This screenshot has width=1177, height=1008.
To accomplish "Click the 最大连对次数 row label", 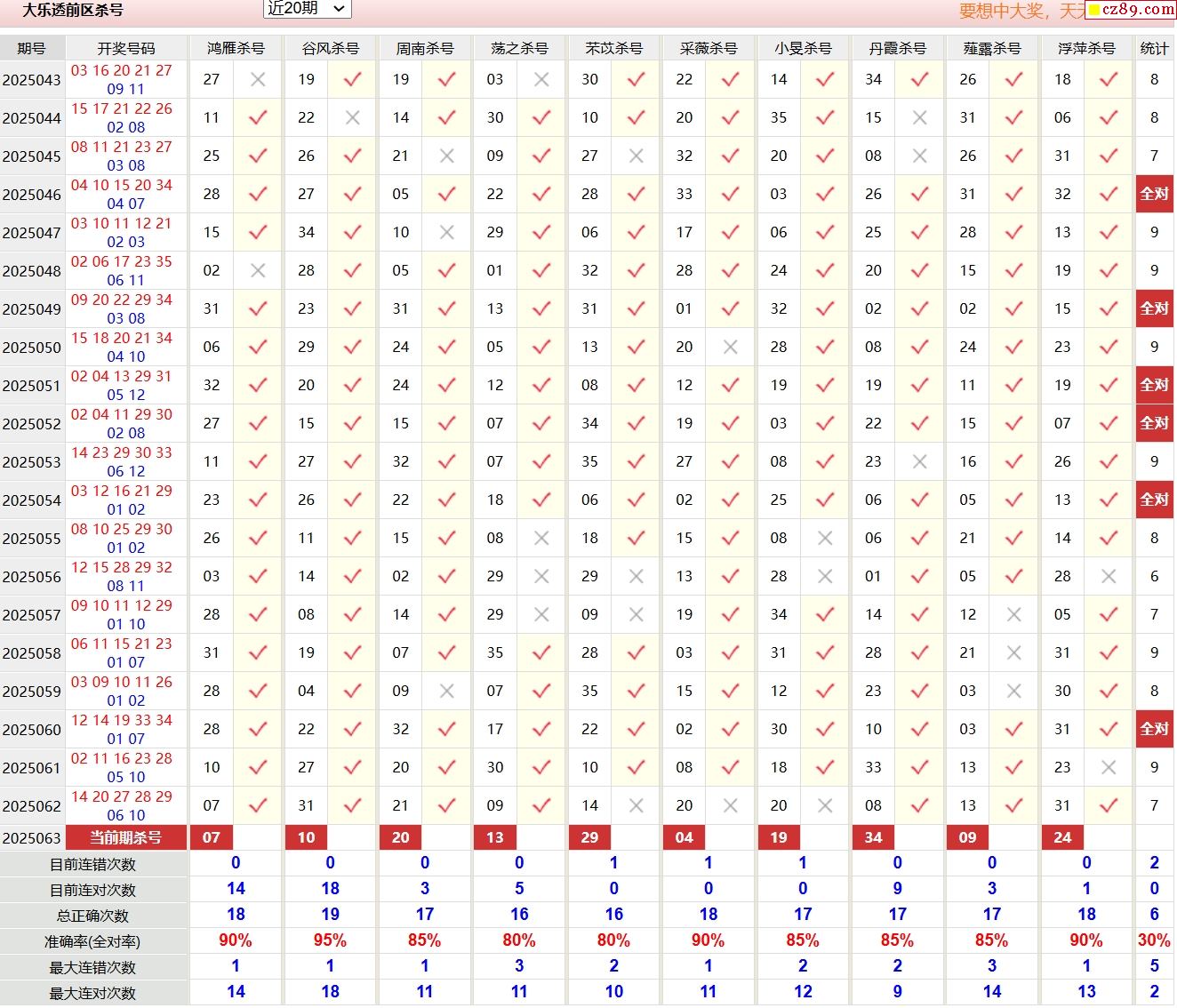I will coord(93,993).
